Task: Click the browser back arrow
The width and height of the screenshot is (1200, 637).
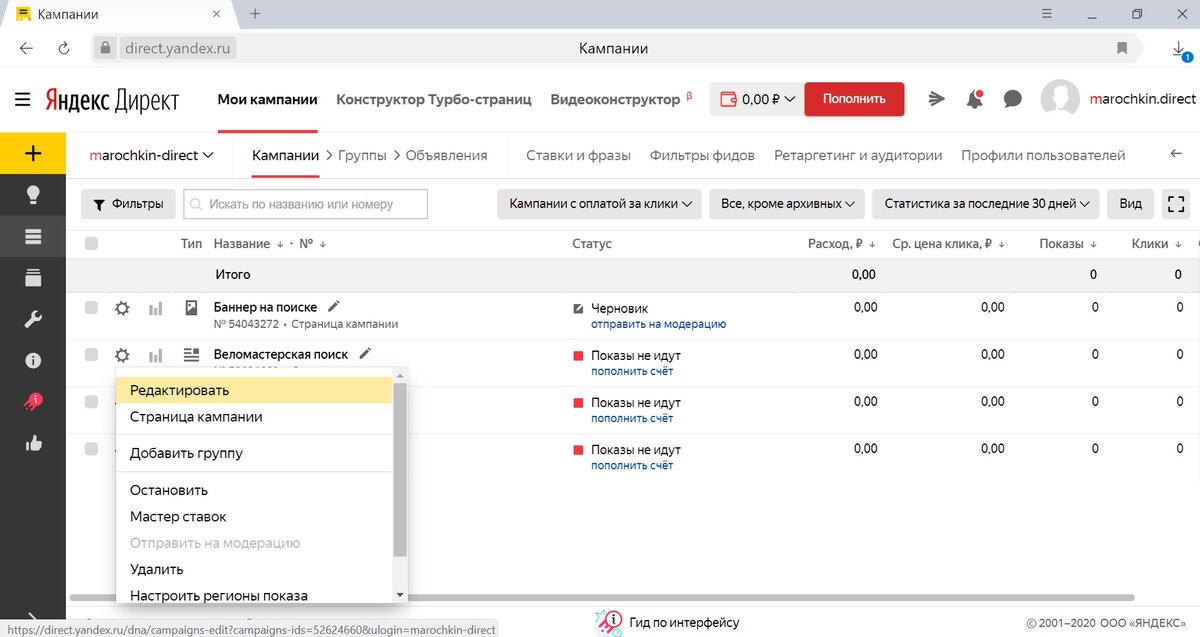Action: coord(26,48)
